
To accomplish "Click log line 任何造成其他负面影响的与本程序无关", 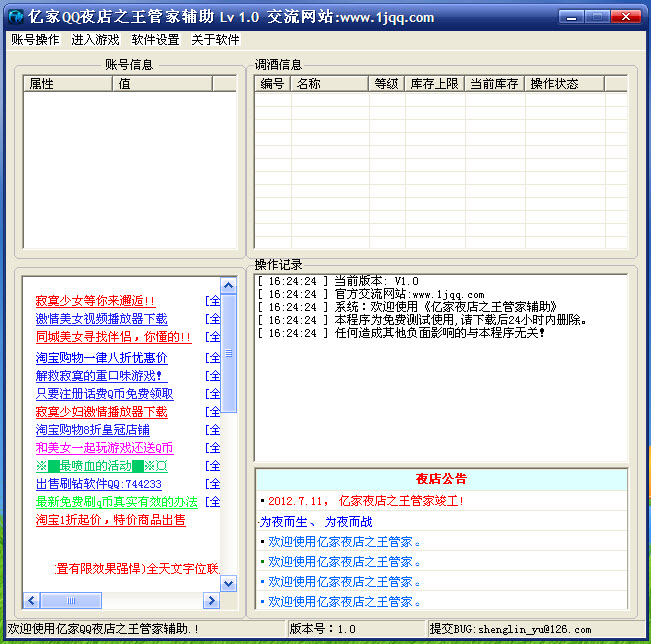I will (x=401, y=333).
